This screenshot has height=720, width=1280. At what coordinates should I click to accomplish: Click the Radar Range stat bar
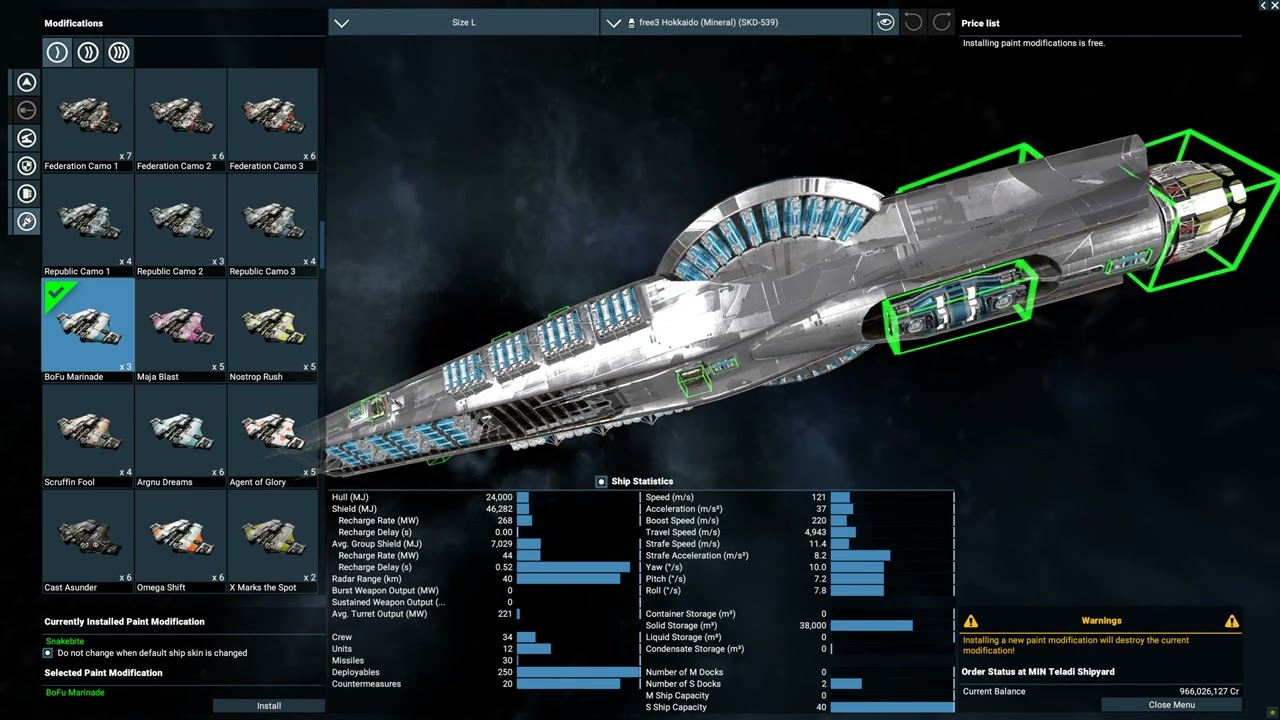coord(568,579)
